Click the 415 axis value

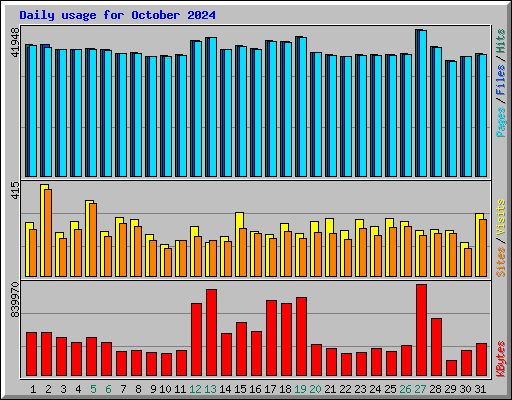15,190
